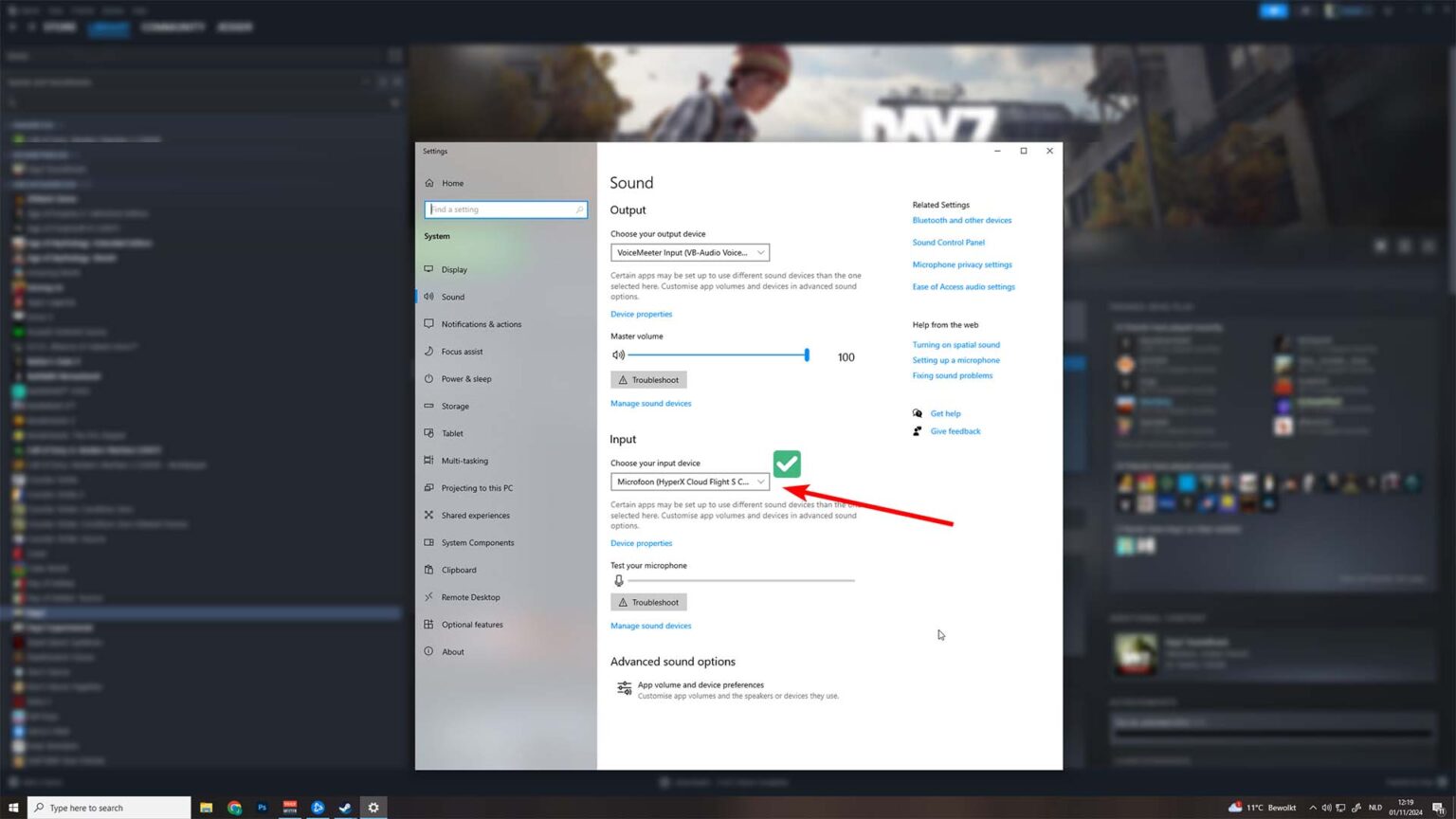Open Photoshop from the taskbar

[x=262, y=808]
